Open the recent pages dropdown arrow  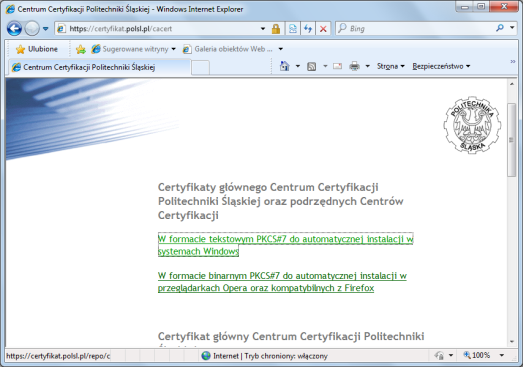(46, 29)
